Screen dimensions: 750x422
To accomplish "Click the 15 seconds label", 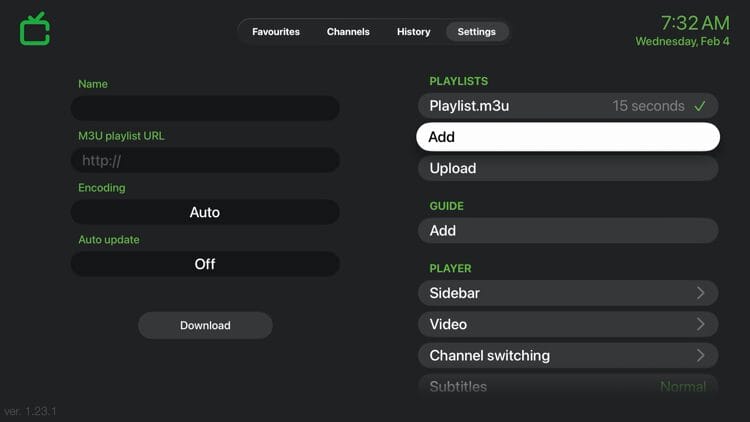I will coord(648,106).
